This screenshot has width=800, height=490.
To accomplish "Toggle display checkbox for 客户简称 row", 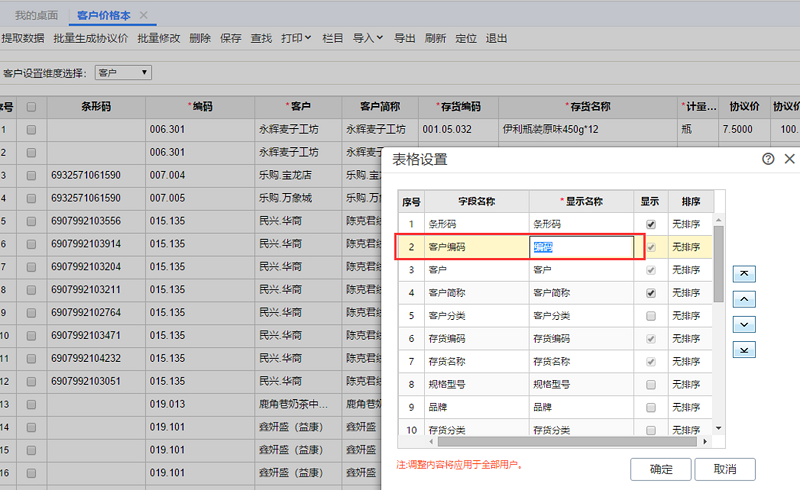I will tap(651, 293).
